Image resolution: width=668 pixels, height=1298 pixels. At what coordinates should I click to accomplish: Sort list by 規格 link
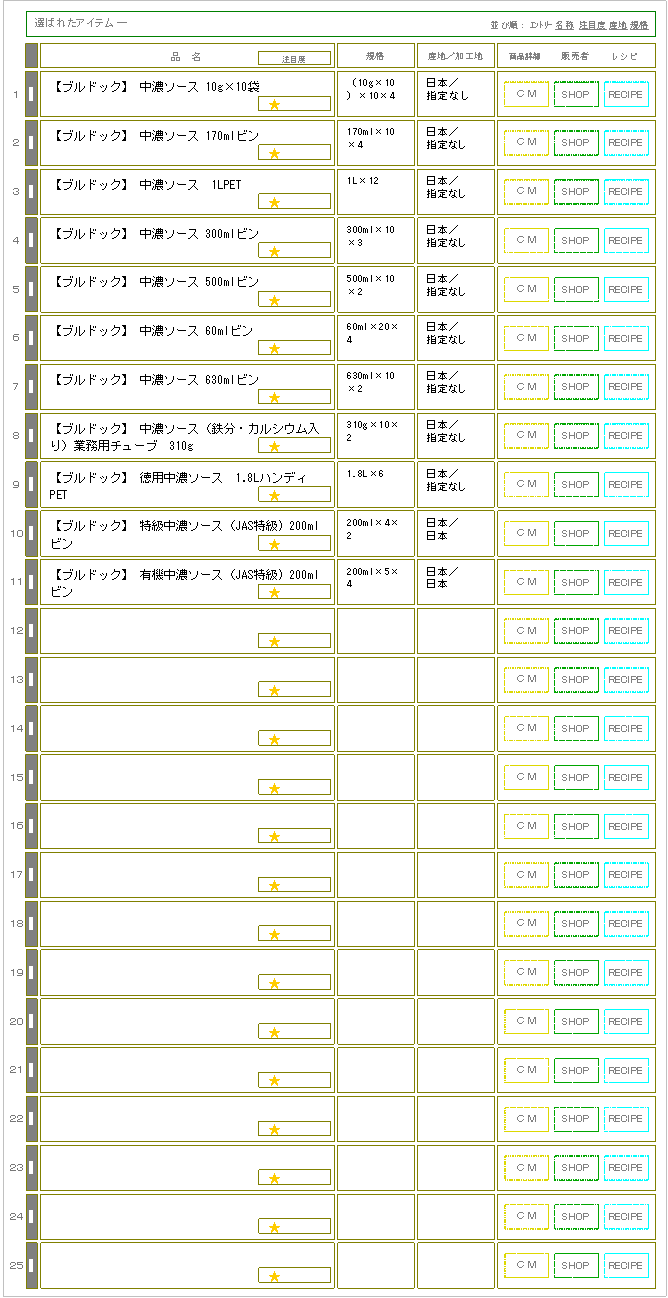pyautogui.click(x=639, y=24)
